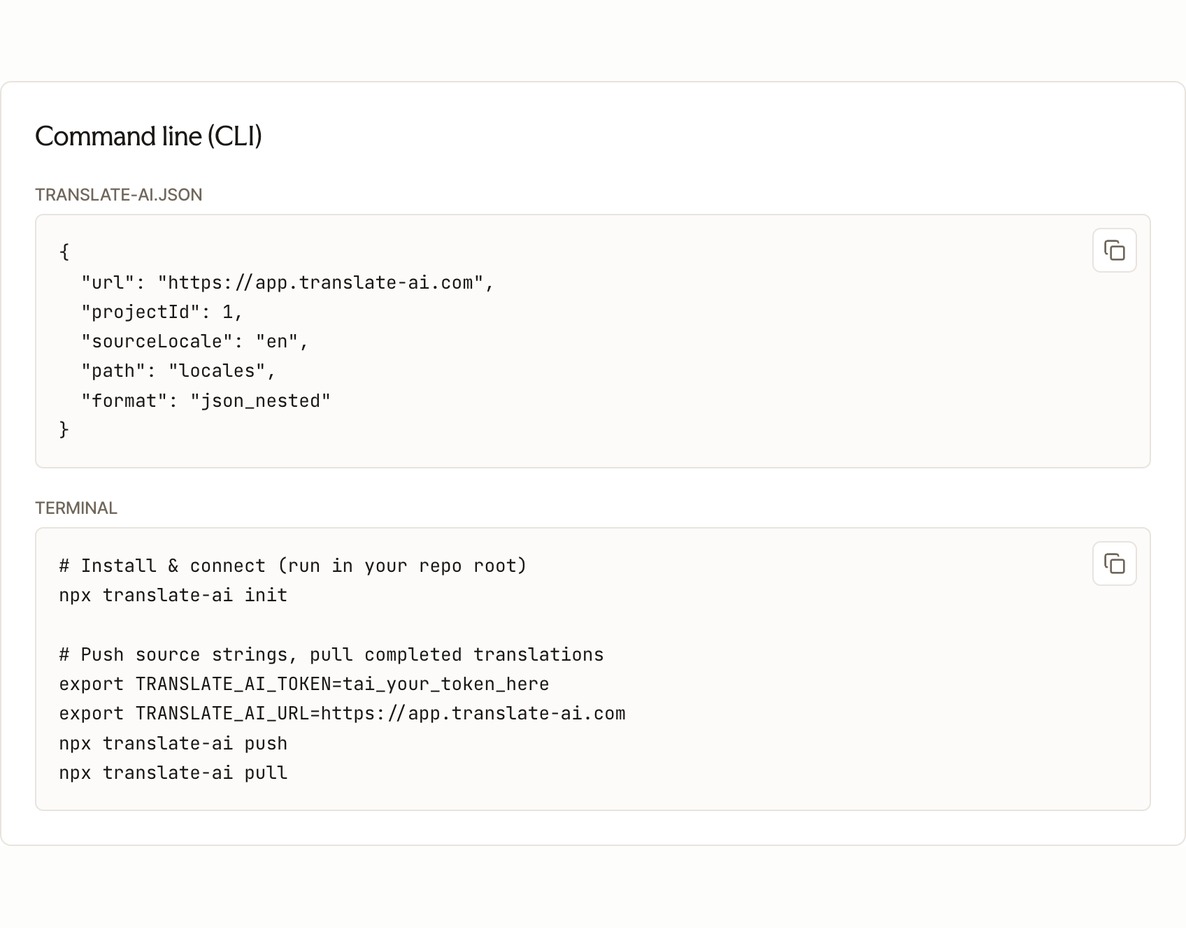Click the "npx translate-ai pull" command
Image resolution: width=1186 pixels, height=928 pixels.
[173, 773]
